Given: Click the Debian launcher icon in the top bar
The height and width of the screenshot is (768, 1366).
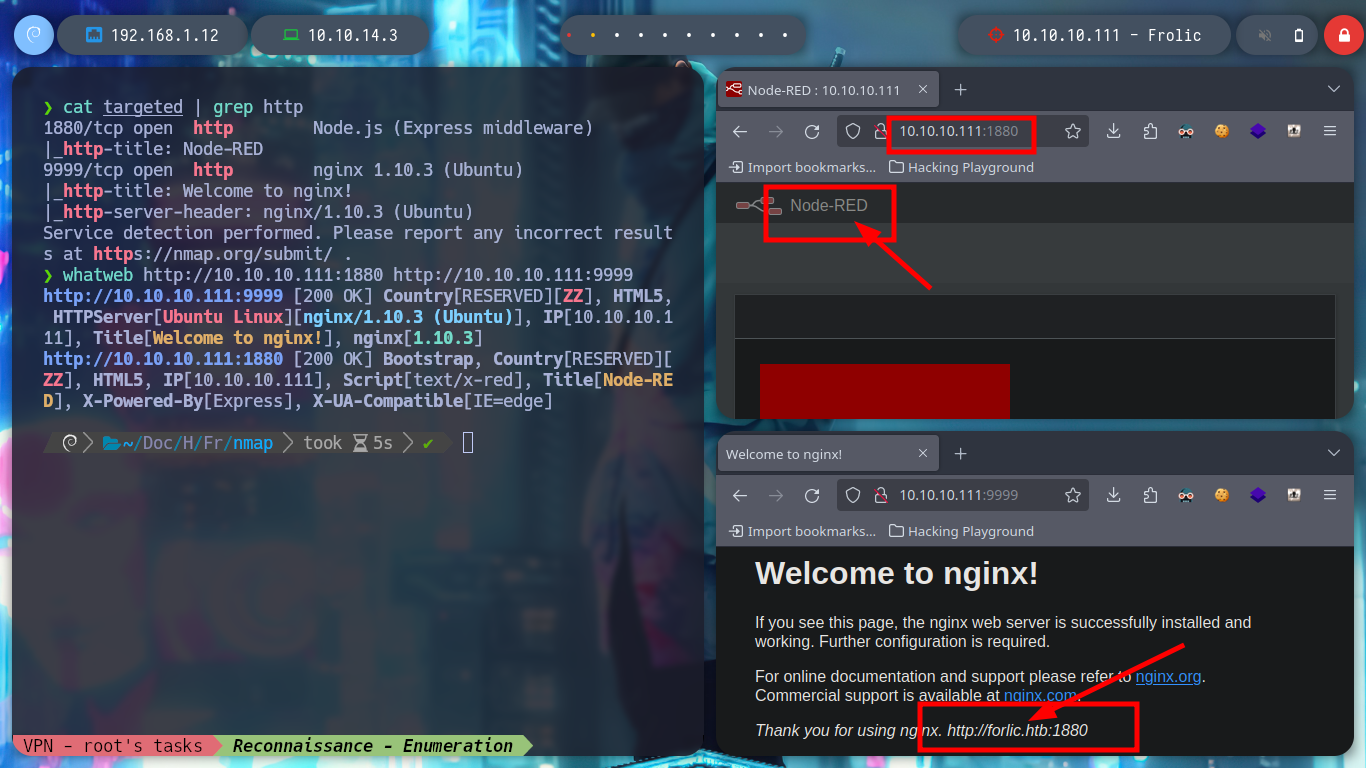Looking at the screenshot, I should coord(33,35).
